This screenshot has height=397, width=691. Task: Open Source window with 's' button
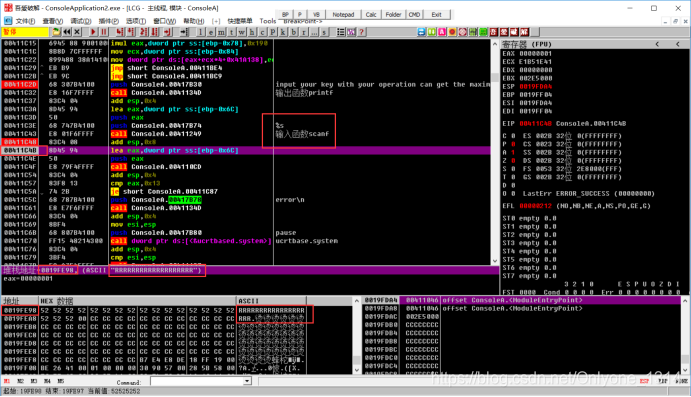pyautogui.click(x=324, y=32)
